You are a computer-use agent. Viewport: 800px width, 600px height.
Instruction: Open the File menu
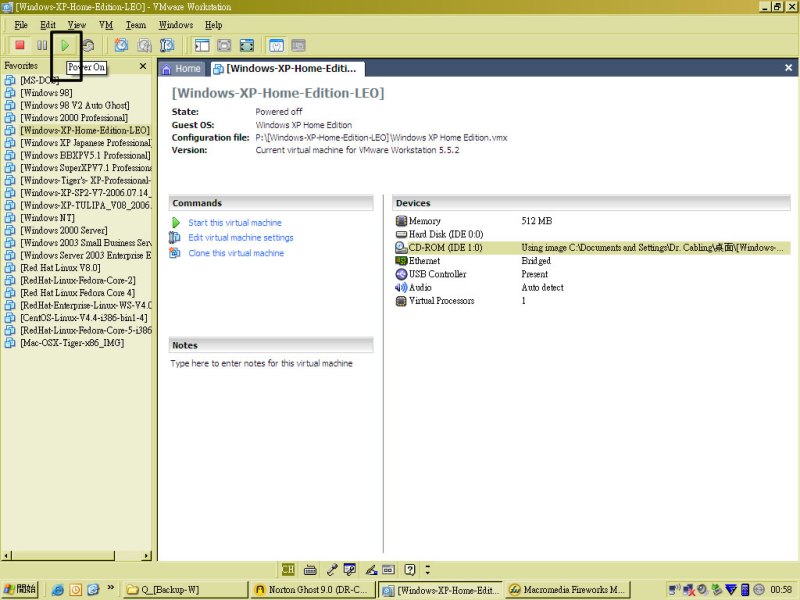tap(21, 25)
